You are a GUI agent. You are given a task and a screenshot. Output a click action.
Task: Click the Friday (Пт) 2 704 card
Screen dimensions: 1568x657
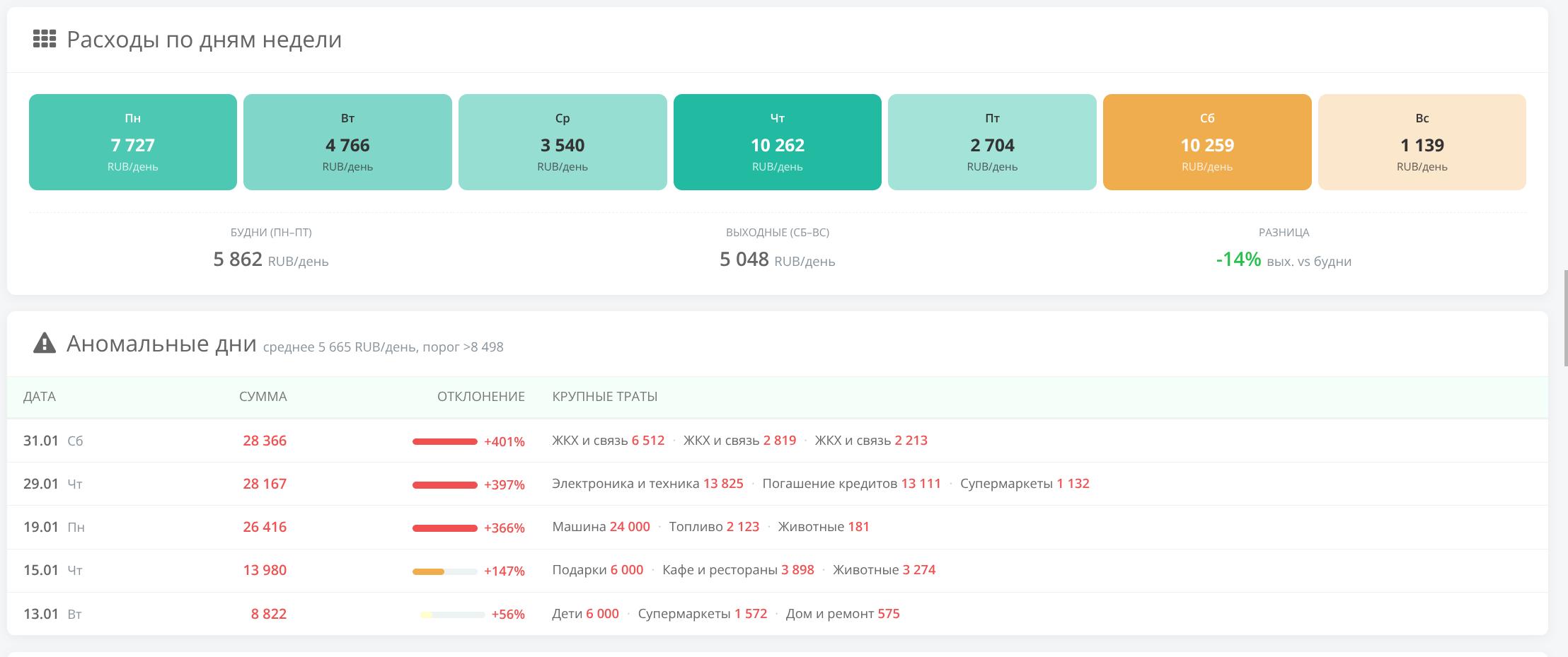point(992,142)
